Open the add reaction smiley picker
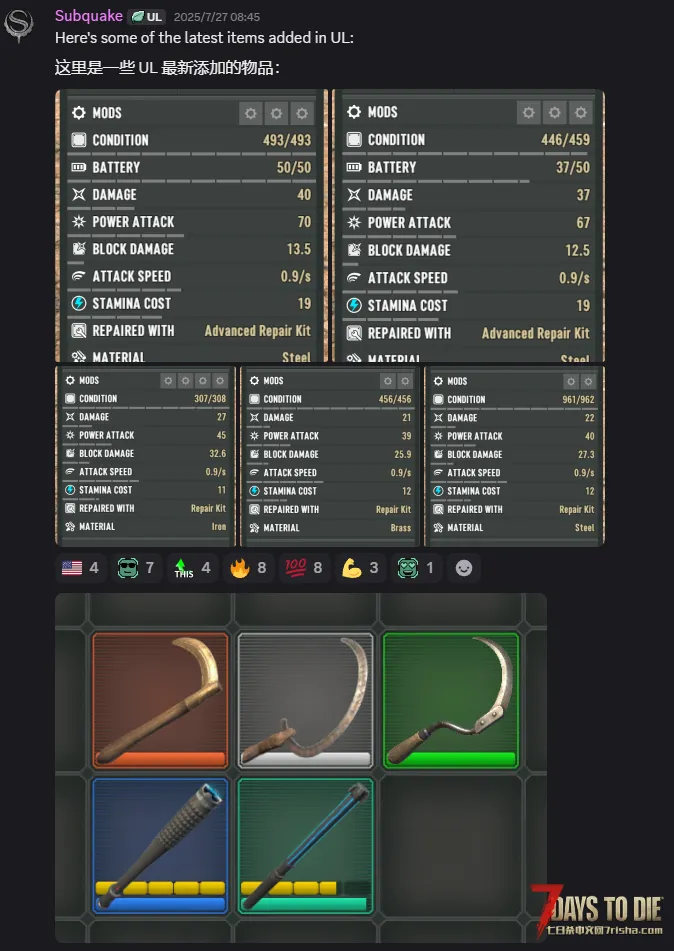674x951 pixels. [464, 568]
